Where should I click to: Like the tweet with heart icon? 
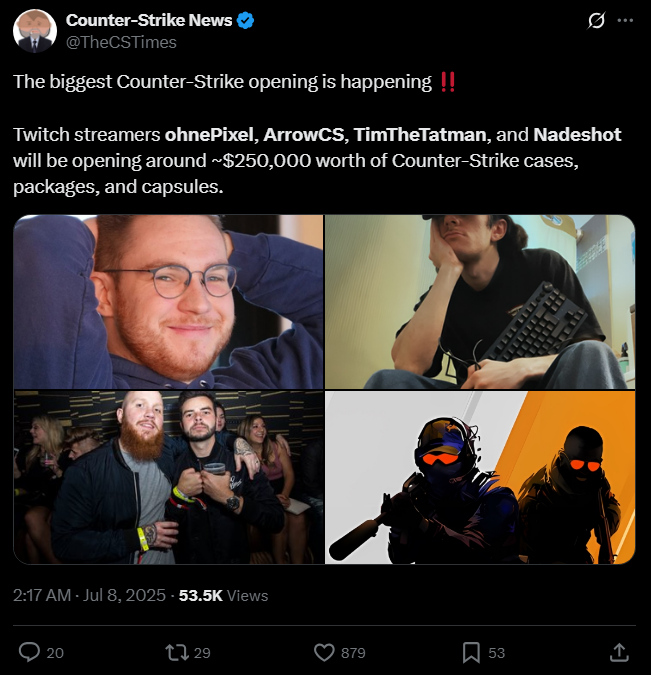[x=324, y=653]
